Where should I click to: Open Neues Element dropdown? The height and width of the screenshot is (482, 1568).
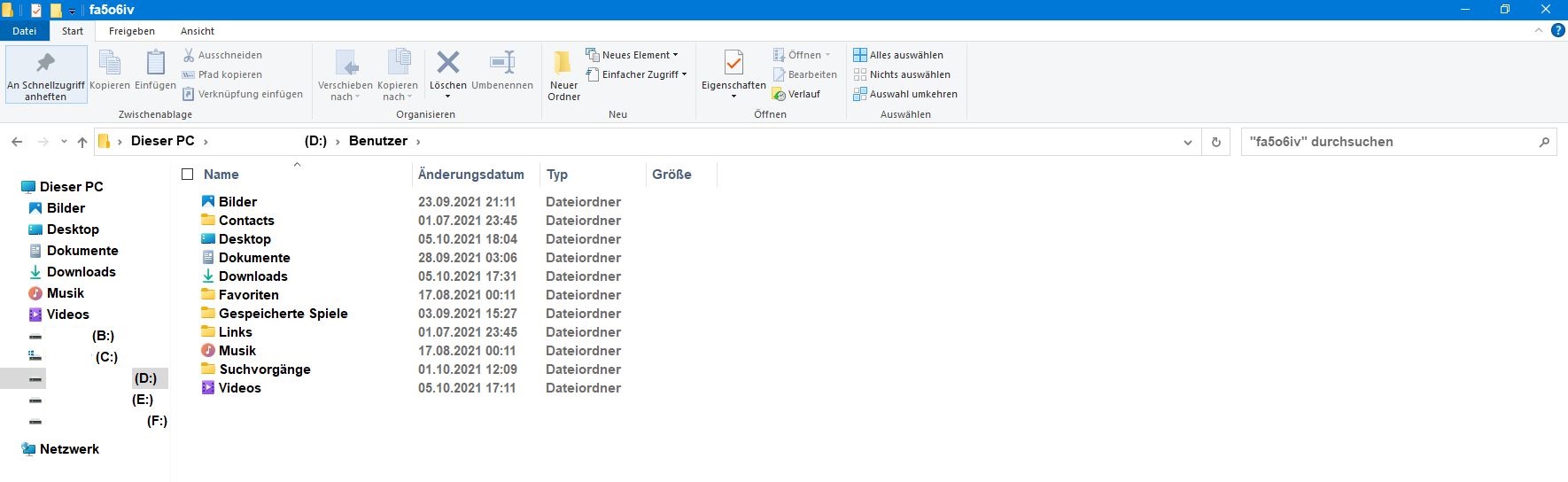tap(632, 55)
